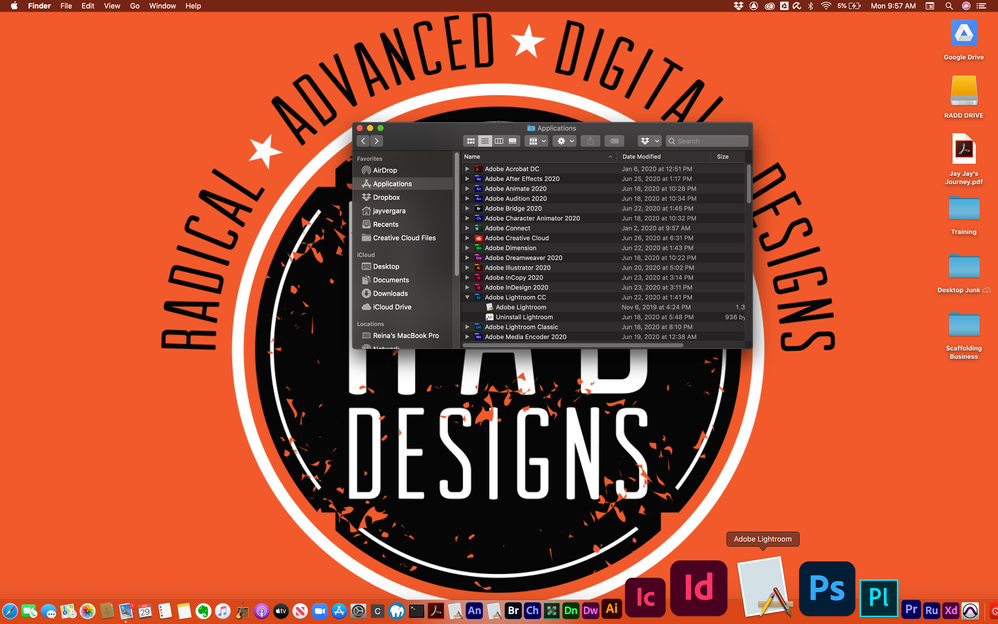Launch Adobe XD from the Dock

951,610
